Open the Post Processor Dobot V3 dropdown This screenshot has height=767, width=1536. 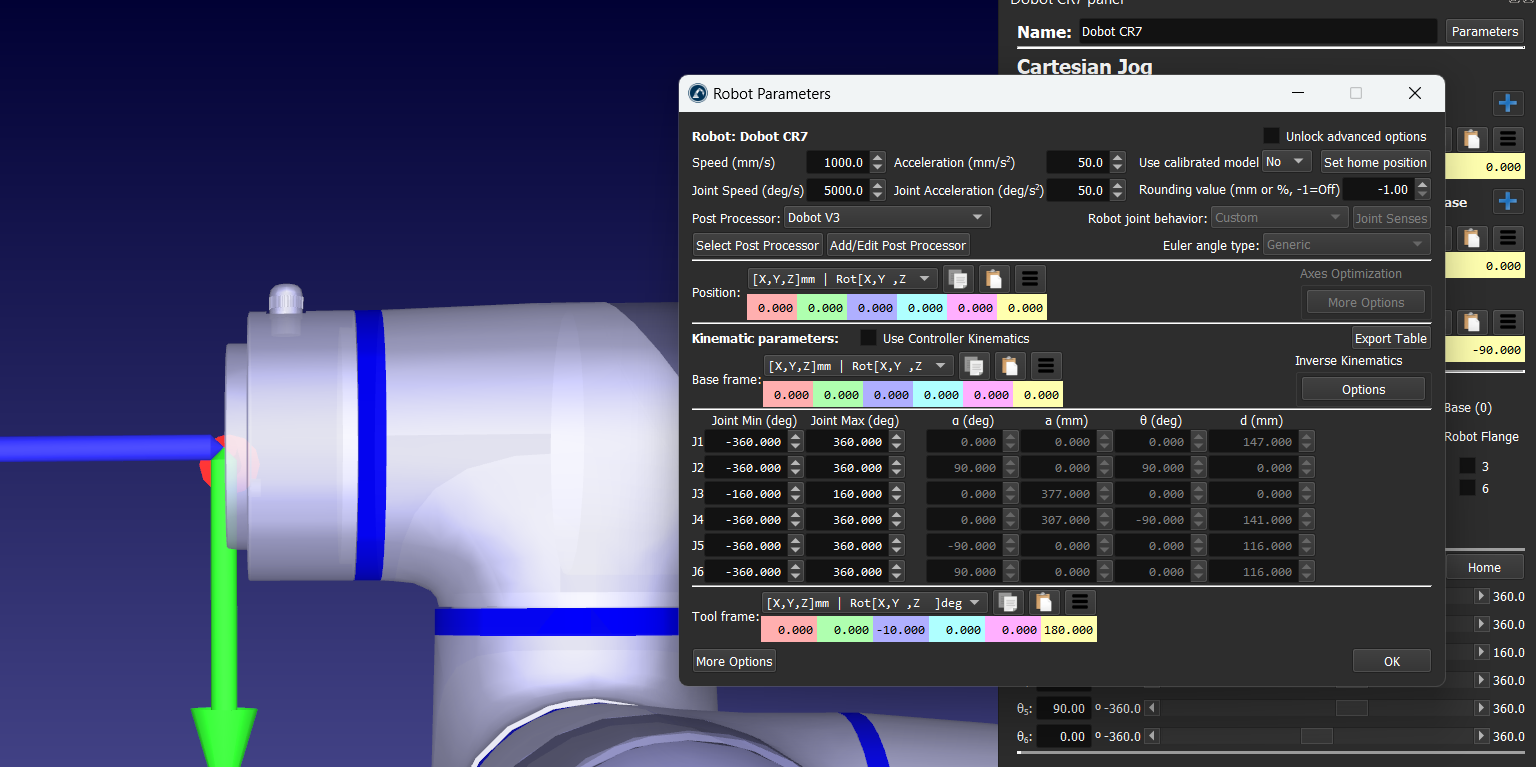pyautogui.click(x=886, y=217)
